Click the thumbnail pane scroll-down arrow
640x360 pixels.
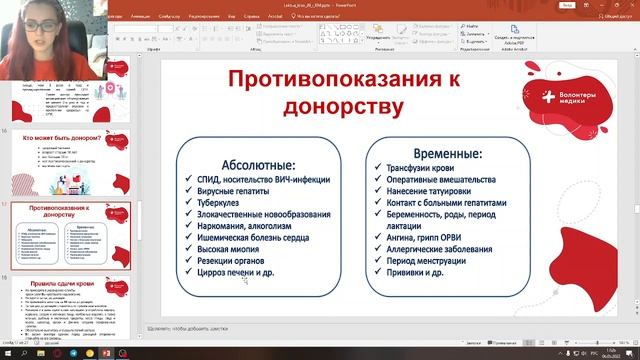pyautogui.click(x=140, y=336)
